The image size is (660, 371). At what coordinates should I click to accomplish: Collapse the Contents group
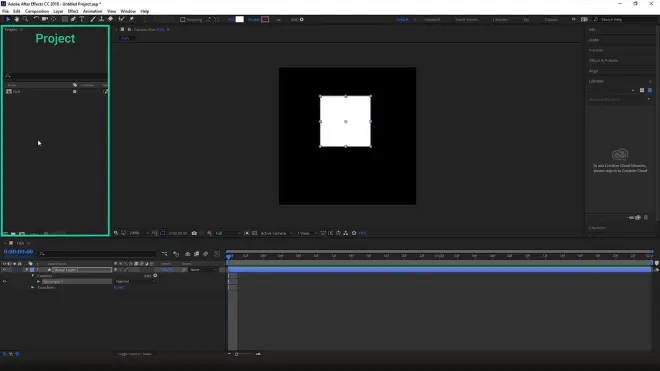32,275
